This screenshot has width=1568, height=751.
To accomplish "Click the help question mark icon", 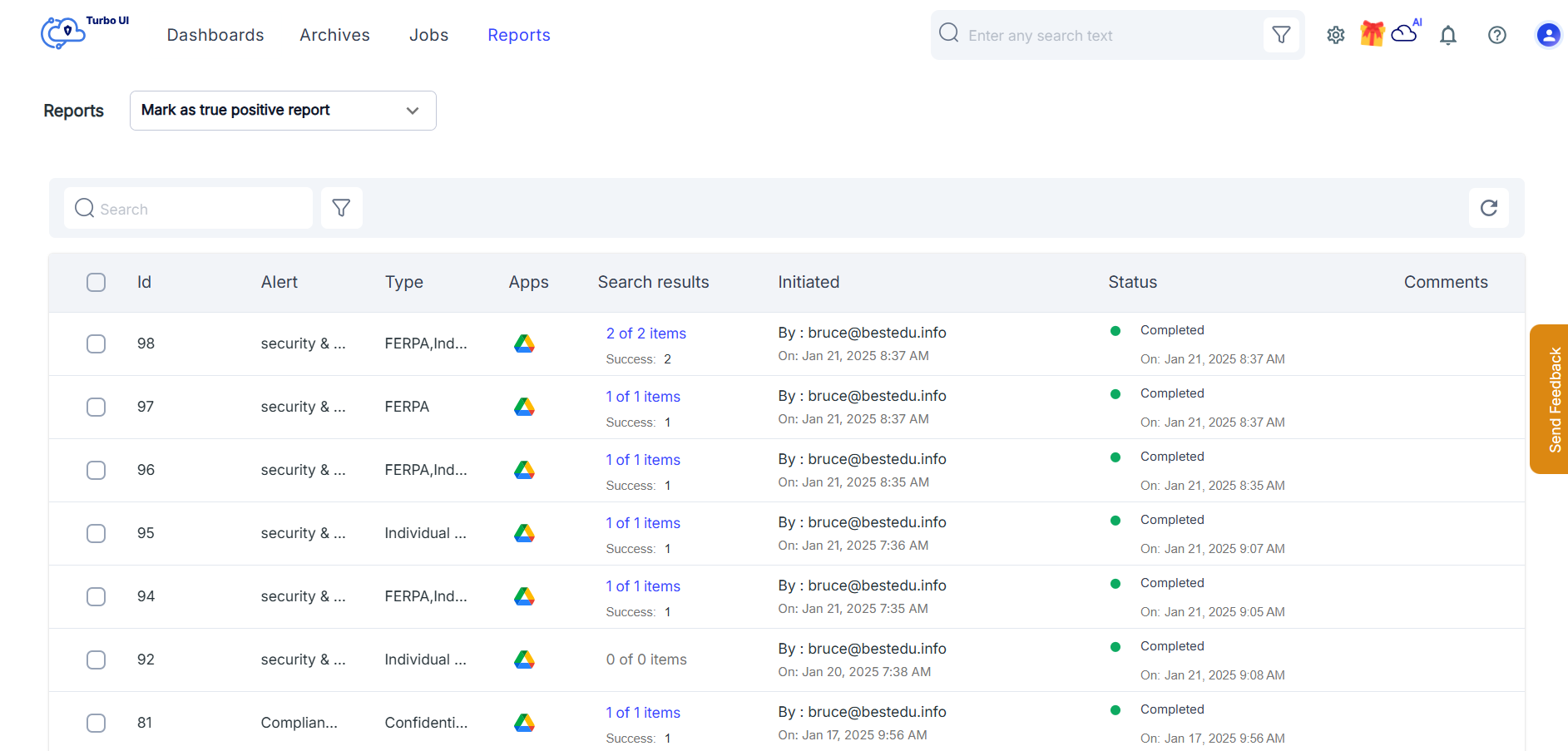I will pyautogui.click(x=1497, y=35).
